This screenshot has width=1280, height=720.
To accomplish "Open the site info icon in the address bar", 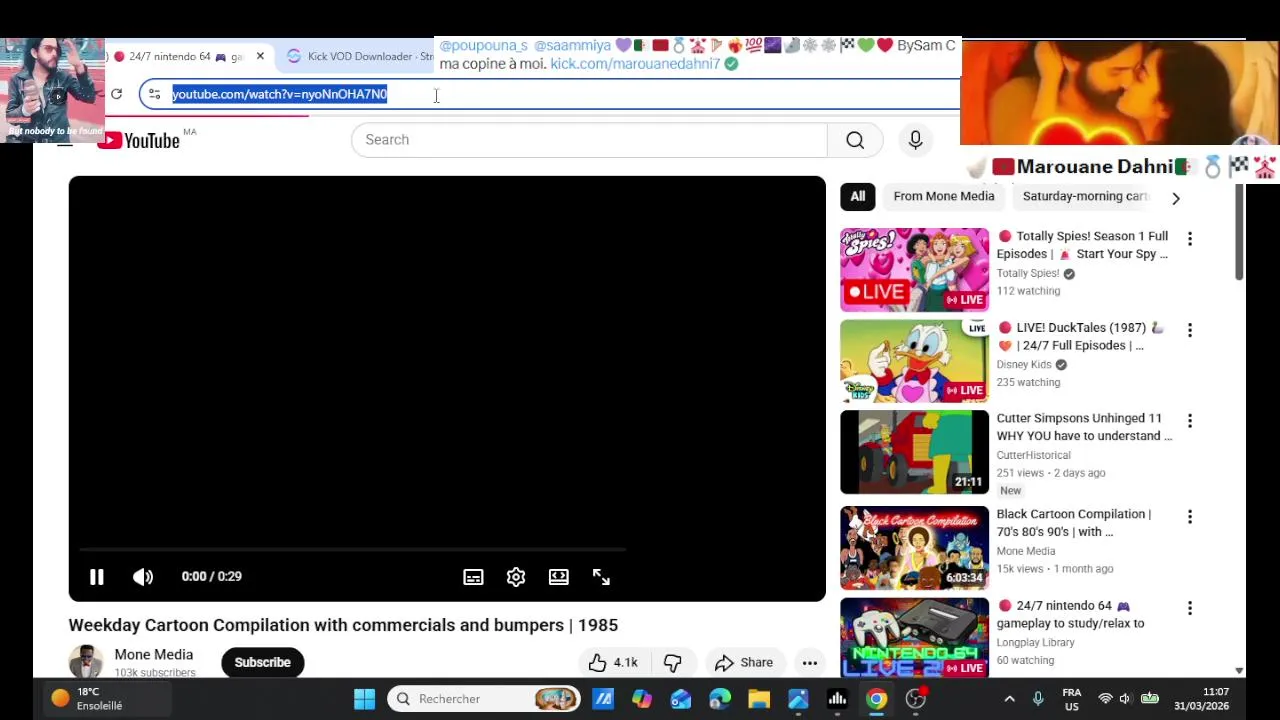I will coord(154,94).
